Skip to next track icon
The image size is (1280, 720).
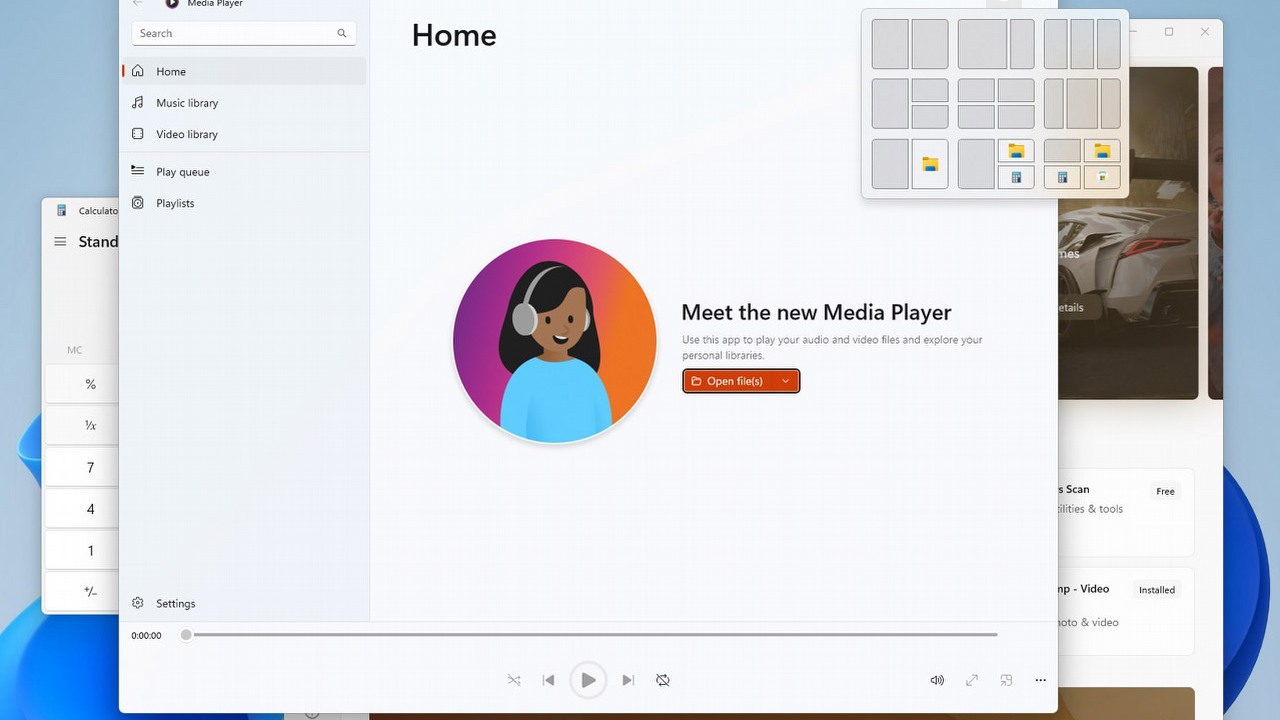point(628,680)
